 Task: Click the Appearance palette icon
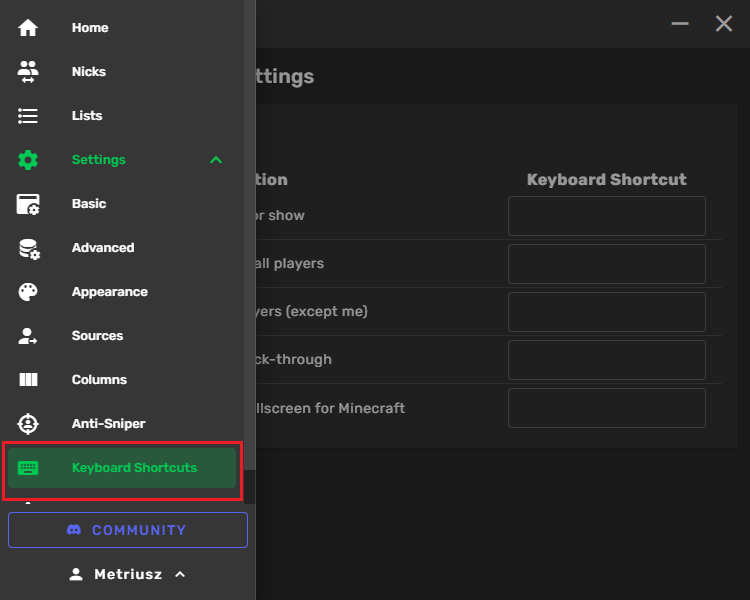pos(28,292)
